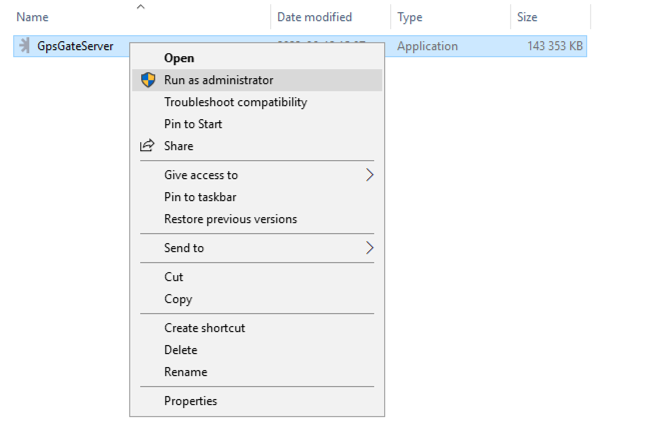Select Pin to taskbar
657x424 pixels.
tap(257, 197)
